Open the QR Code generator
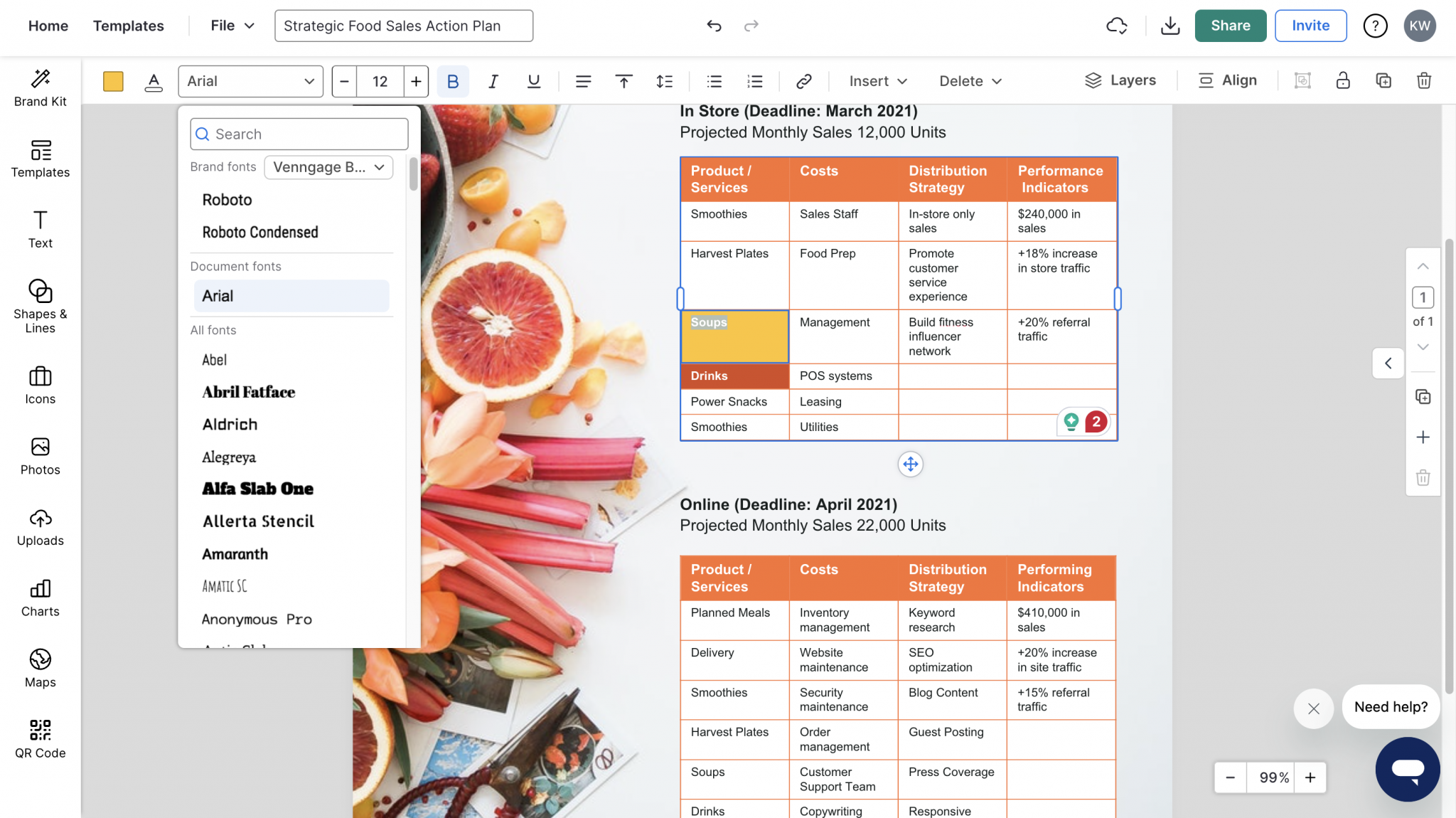The height and width of the screenshot is (818, 1456). click(x=40, y=736)
